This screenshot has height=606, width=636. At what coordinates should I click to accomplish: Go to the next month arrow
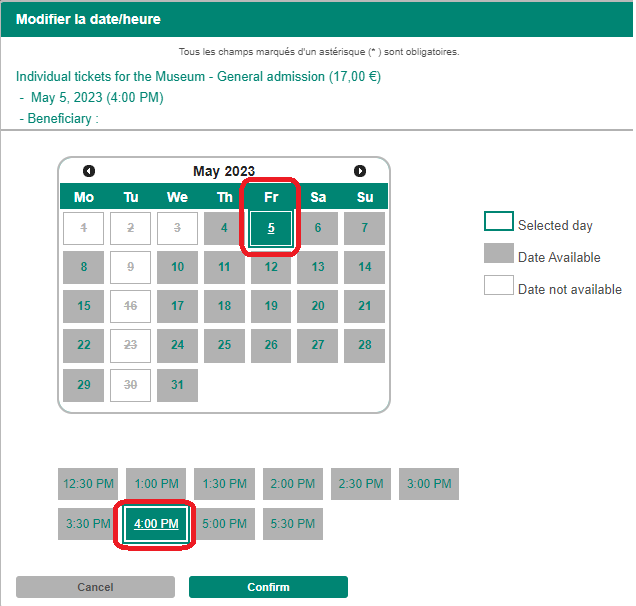pyautogui.click(x=359, y=171)
